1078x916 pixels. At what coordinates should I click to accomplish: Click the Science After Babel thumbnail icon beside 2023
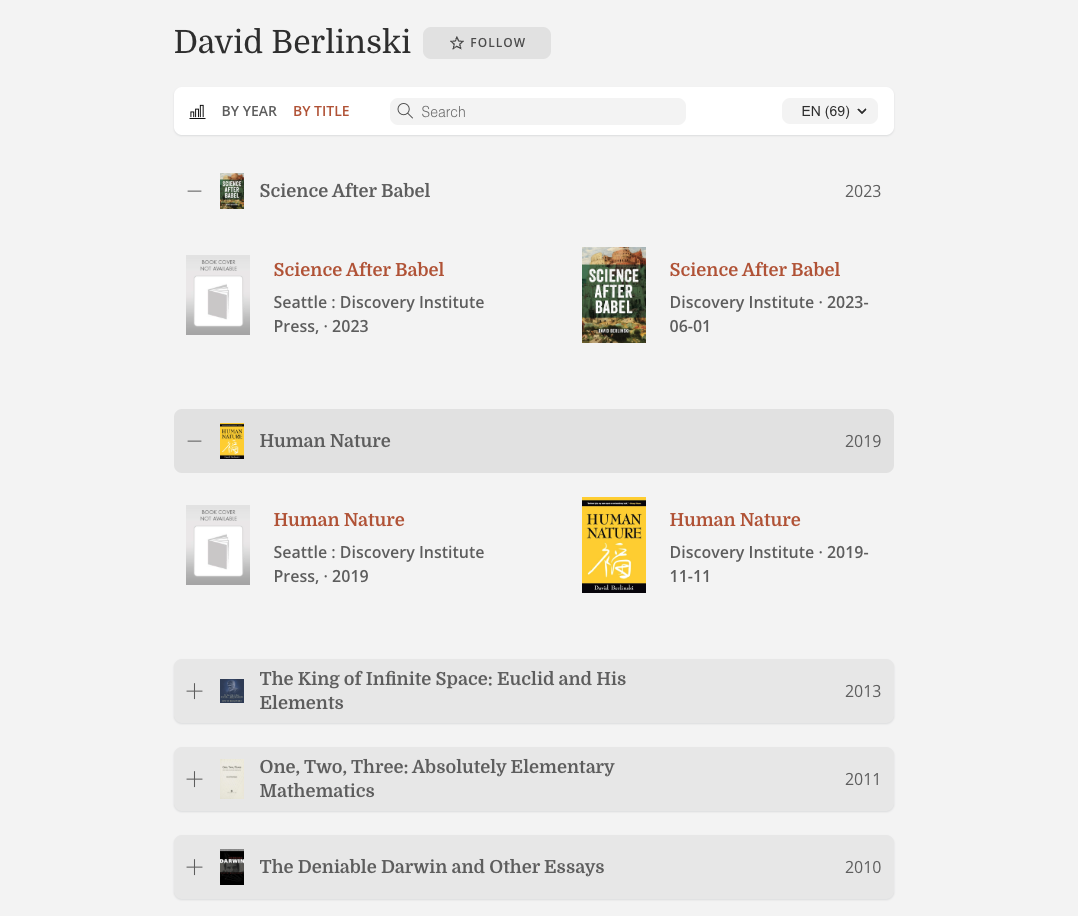tap(231, 190)
